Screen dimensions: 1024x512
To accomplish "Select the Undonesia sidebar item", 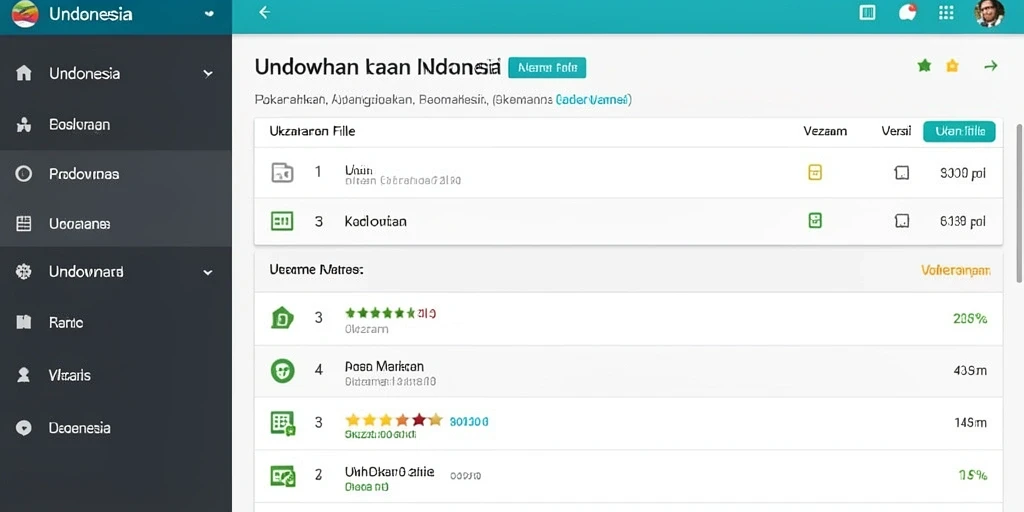I will 84,73.
